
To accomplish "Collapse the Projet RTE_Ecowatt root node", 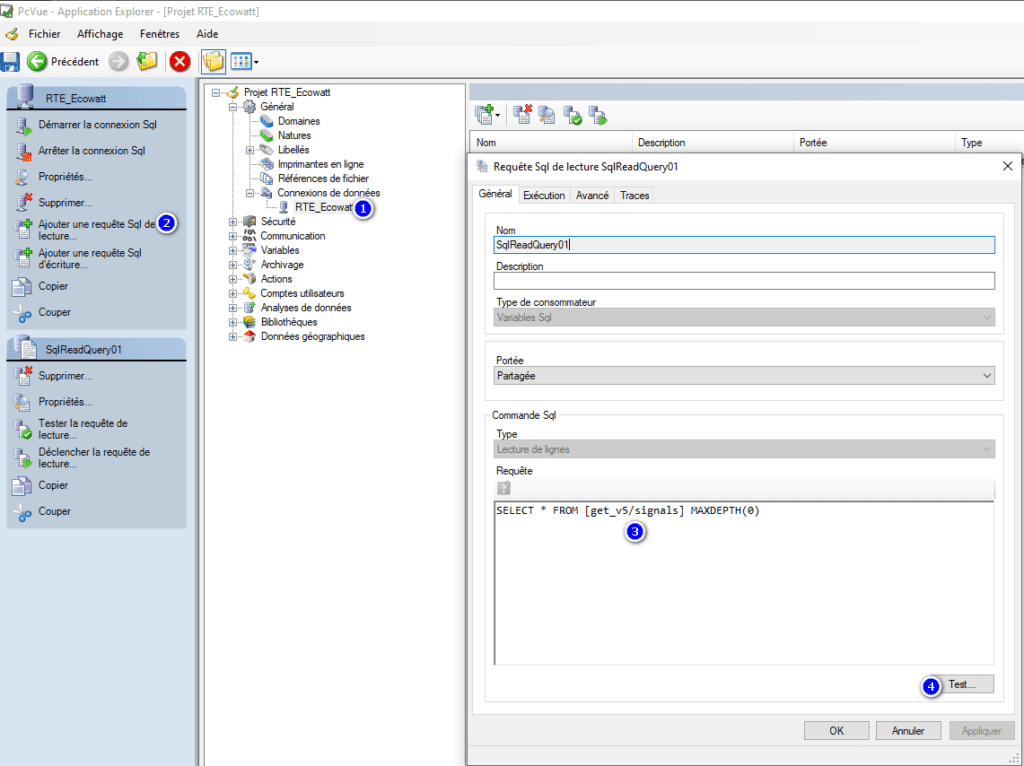I will tap(216, 93).
